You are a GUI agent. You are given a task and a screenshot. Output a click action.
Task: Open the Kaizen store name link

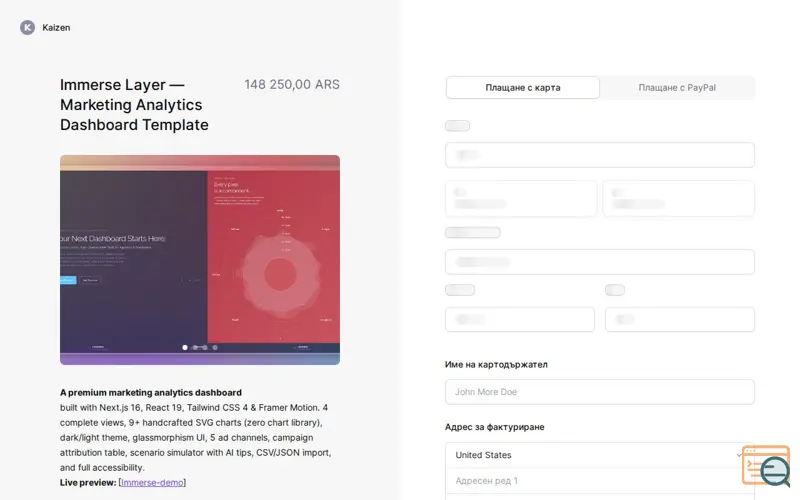pos(56,28)
